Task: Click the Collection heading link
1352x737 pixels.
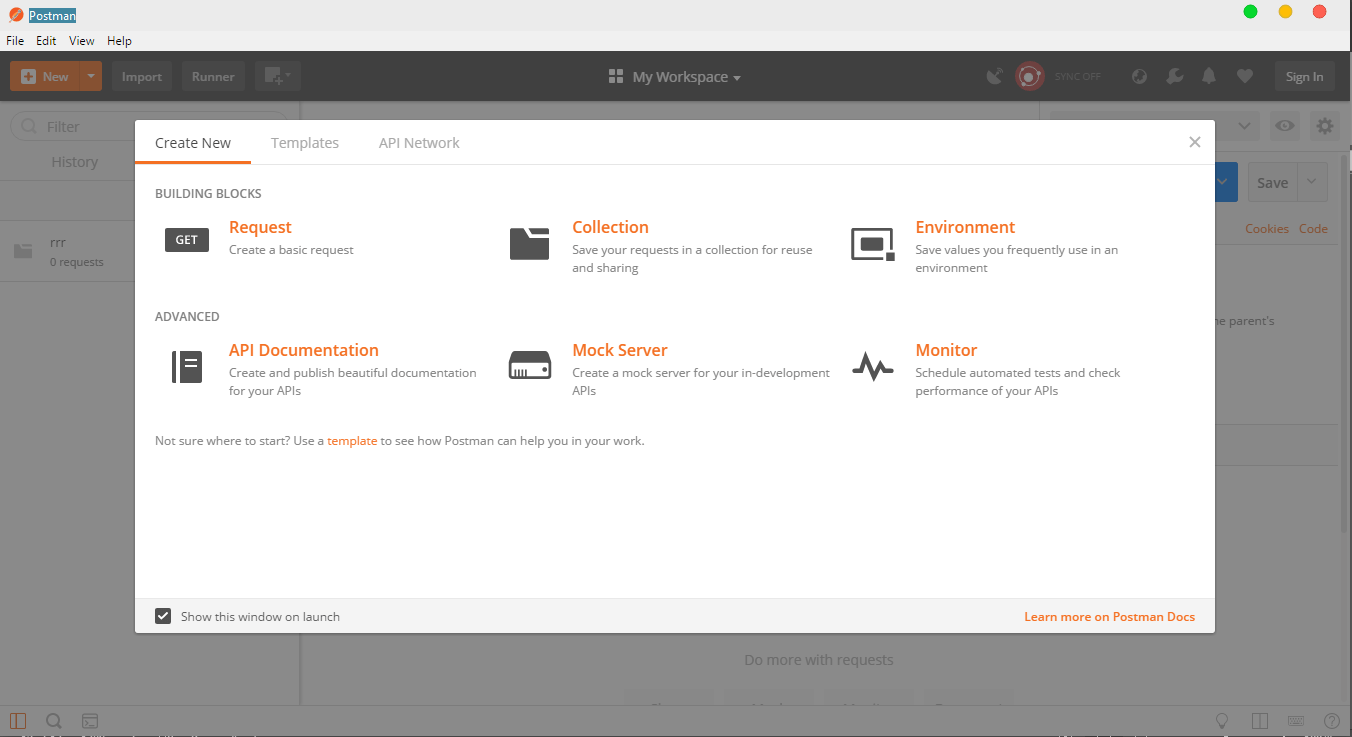Action: point(610,227)
